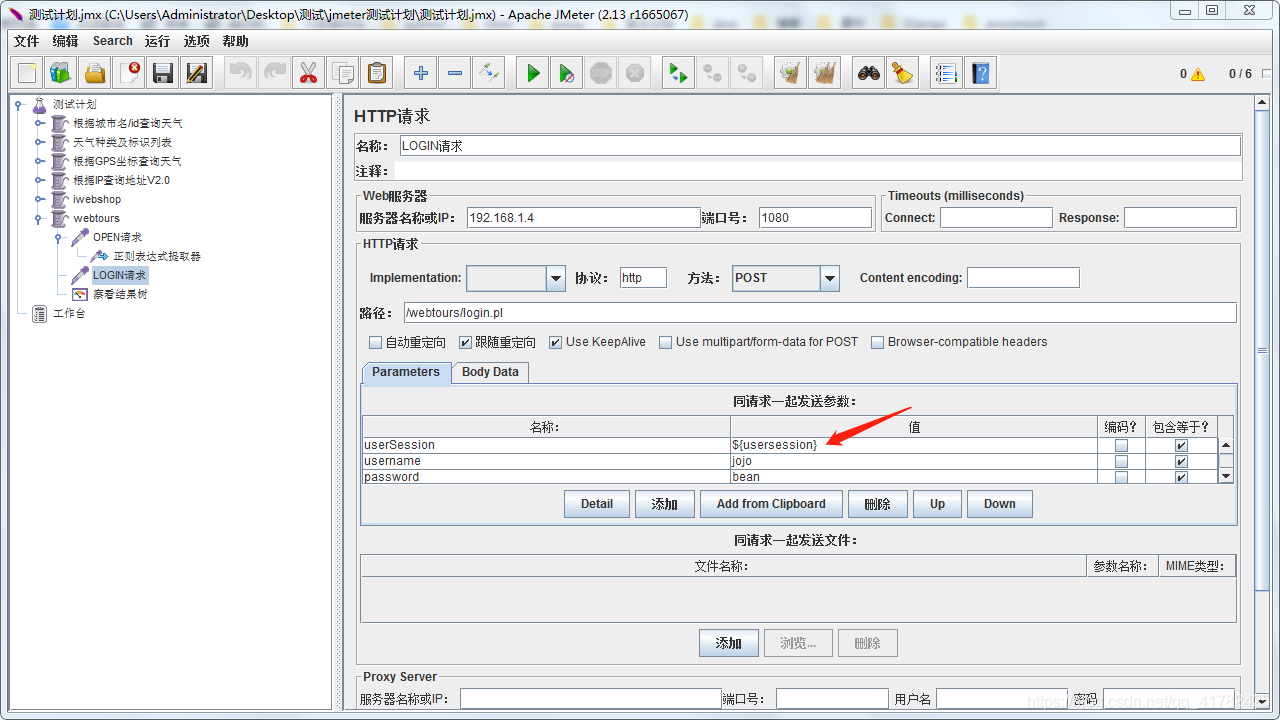The width and height of the screenshot is (1280, 720).
Task: Switch to the Body Data tab
Action: coord(490,372)
